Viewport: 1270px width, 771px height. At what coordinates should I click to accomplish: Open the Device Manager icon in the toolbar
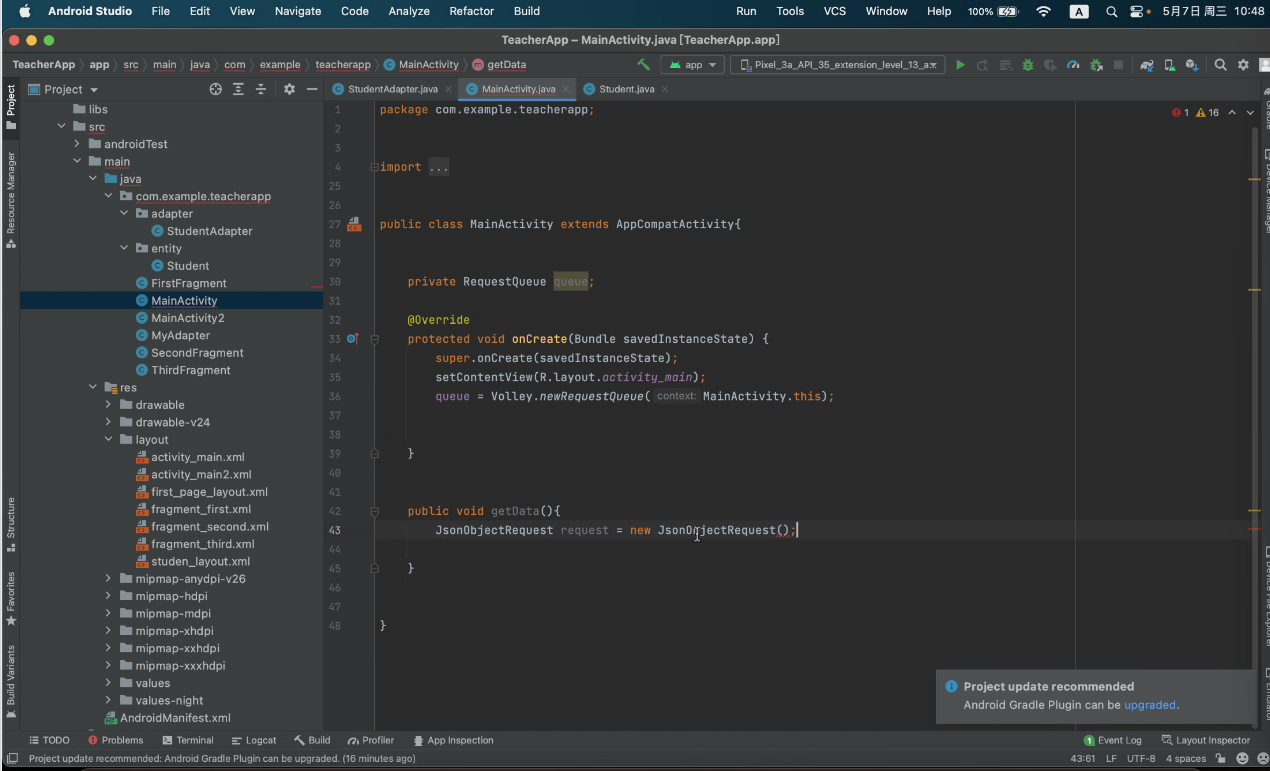1168,65
